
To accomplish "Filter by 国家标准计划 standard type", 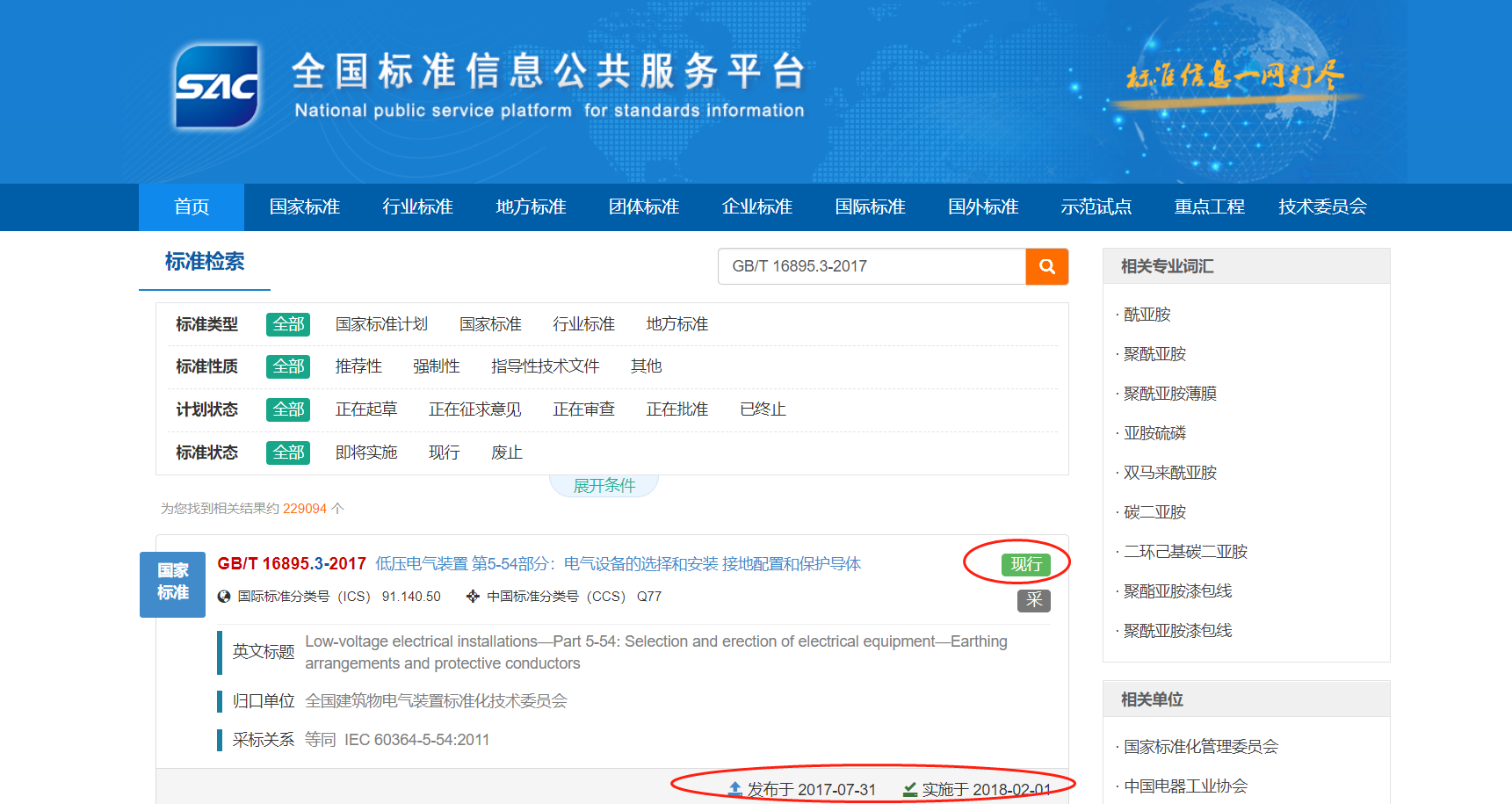I will (381, 324).
